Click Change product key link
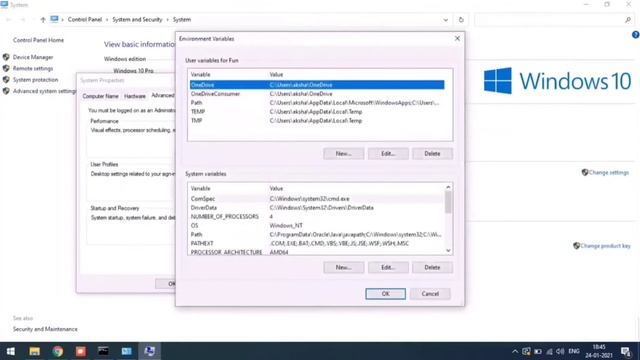The width and height of the screenshot is (640, 360). [x=605, y=246]
